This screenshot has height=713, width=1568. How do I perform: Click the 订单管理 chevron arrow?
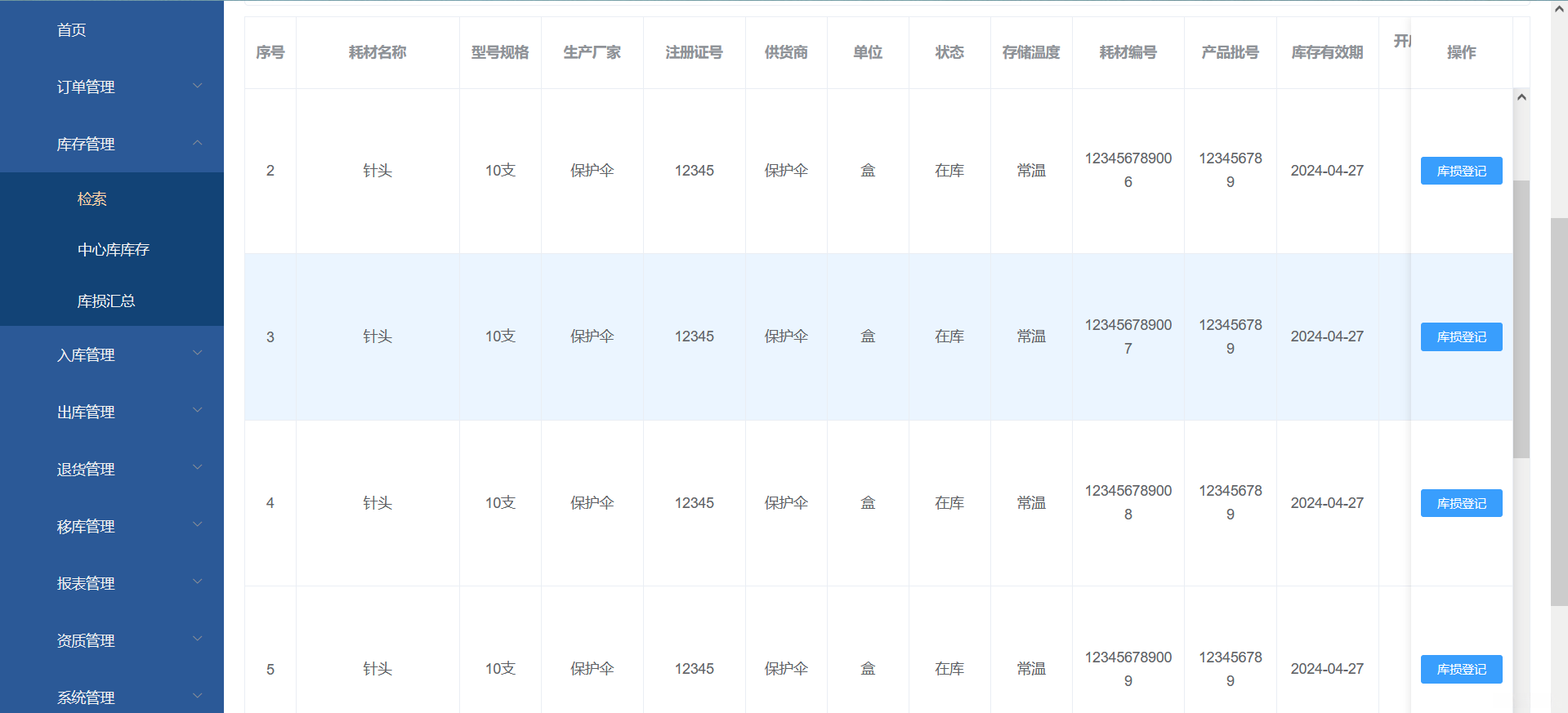tap(197, 85)
